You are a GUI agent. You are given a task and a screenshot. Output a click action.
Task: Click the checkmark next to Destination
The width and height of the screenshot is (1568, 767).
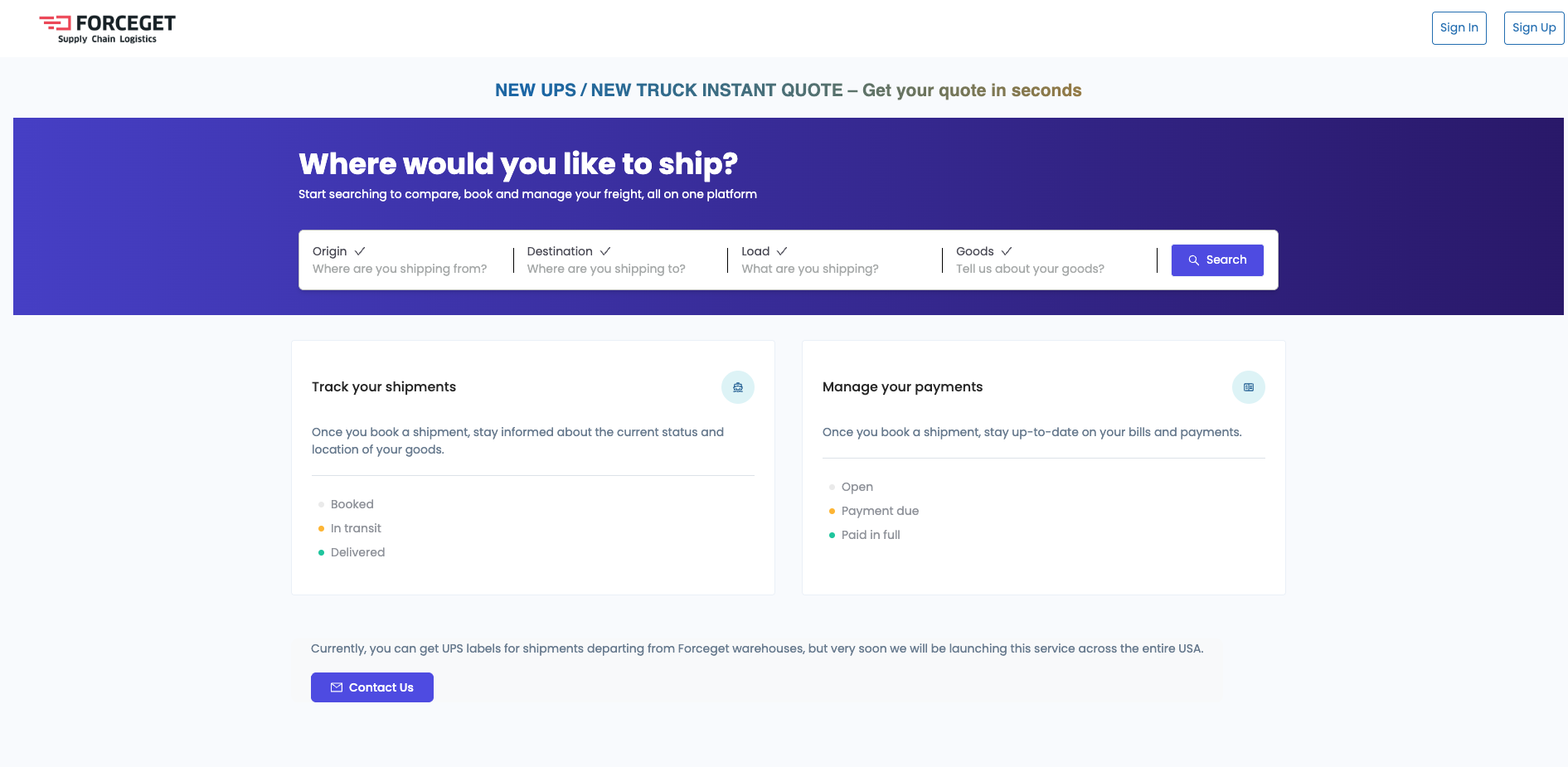[x=604, y=250]
